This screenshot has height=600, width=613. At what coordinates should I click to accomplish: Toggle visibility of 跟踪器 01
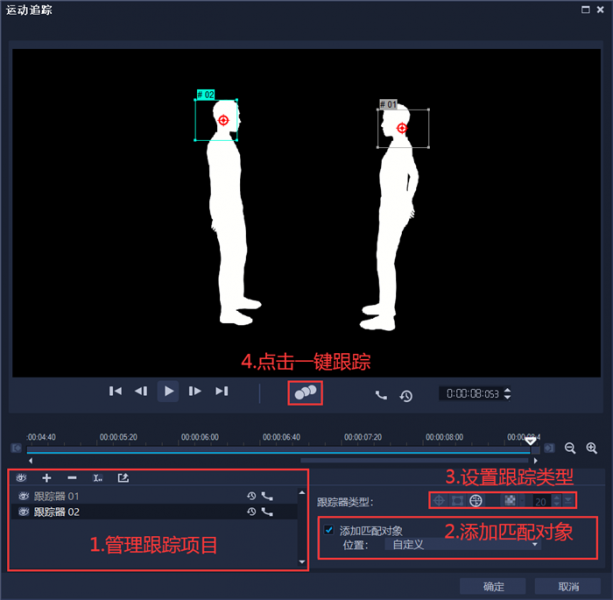pyautogui.click(x=23, y=496)
